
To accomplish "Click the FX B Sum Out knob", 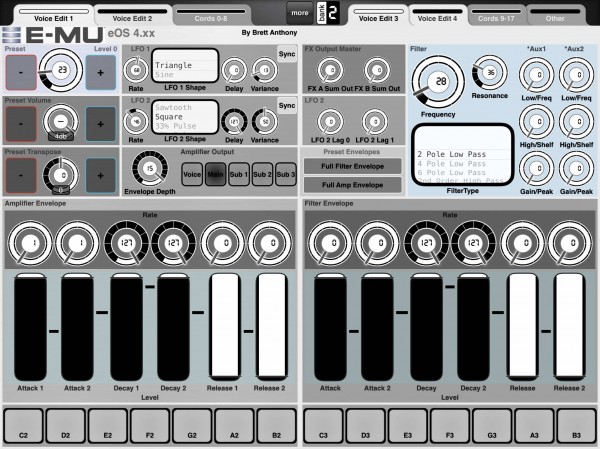I will 377,70.
